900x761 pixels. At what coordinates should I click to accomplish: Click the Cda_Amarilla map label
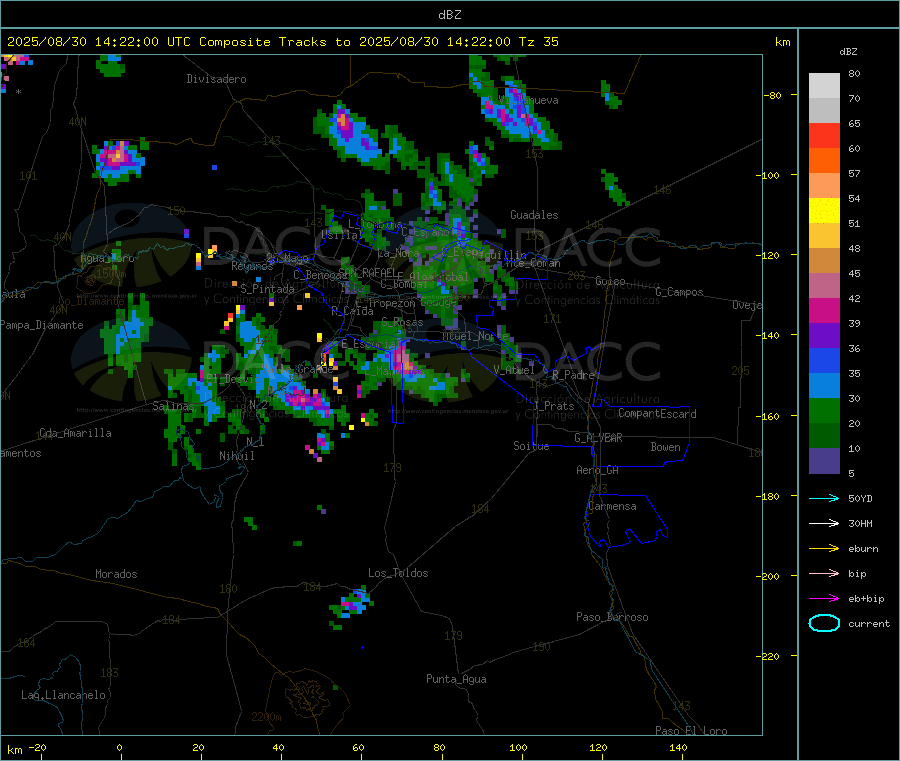tap(75, 433)
